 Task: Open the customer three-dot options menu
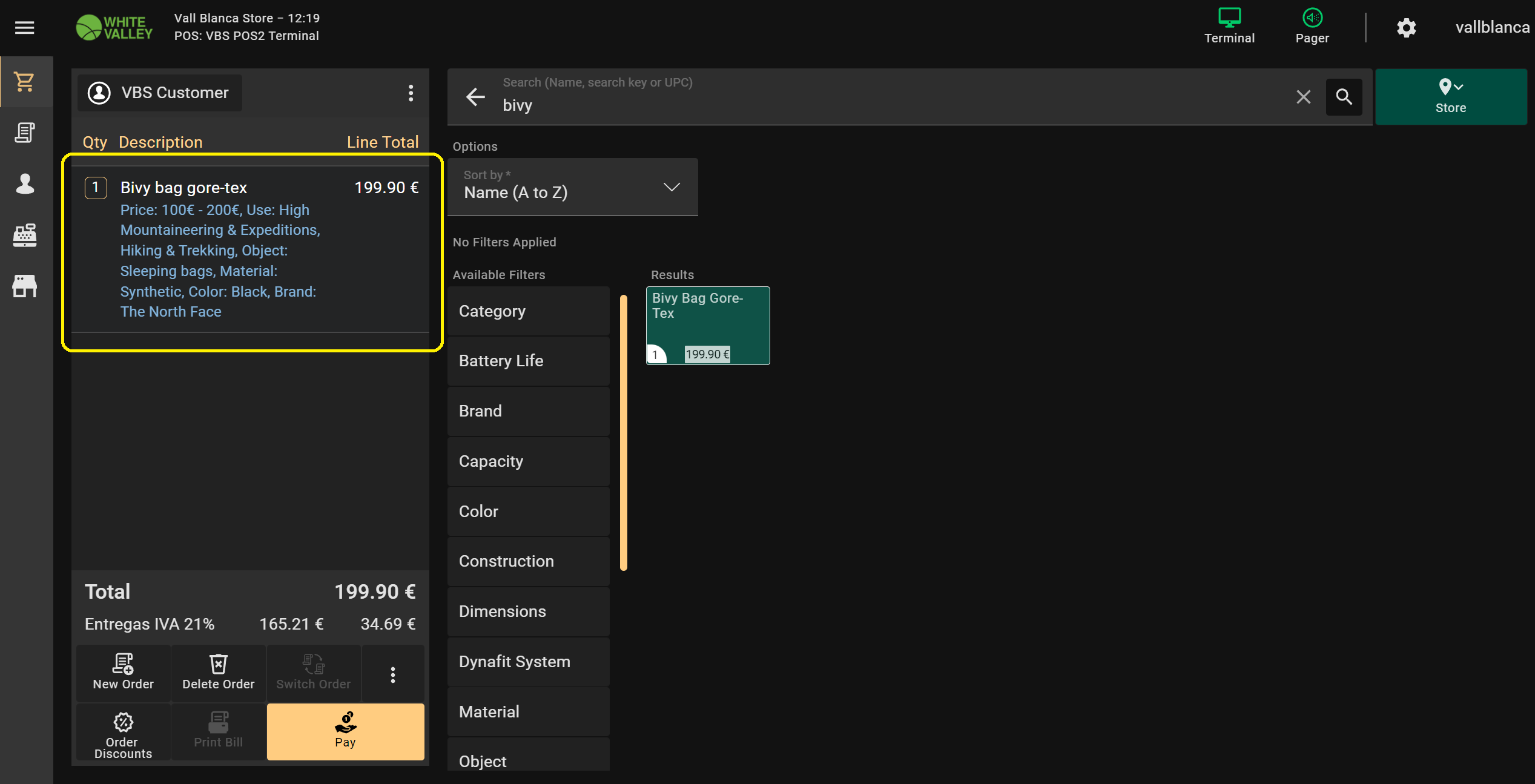point(411,93)
